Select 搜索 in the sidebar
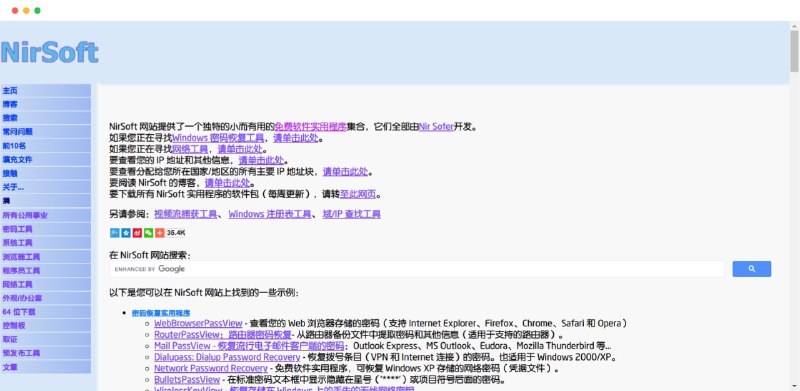The height and width of the screenshot is (391, 800). click(x=46, y=118)
